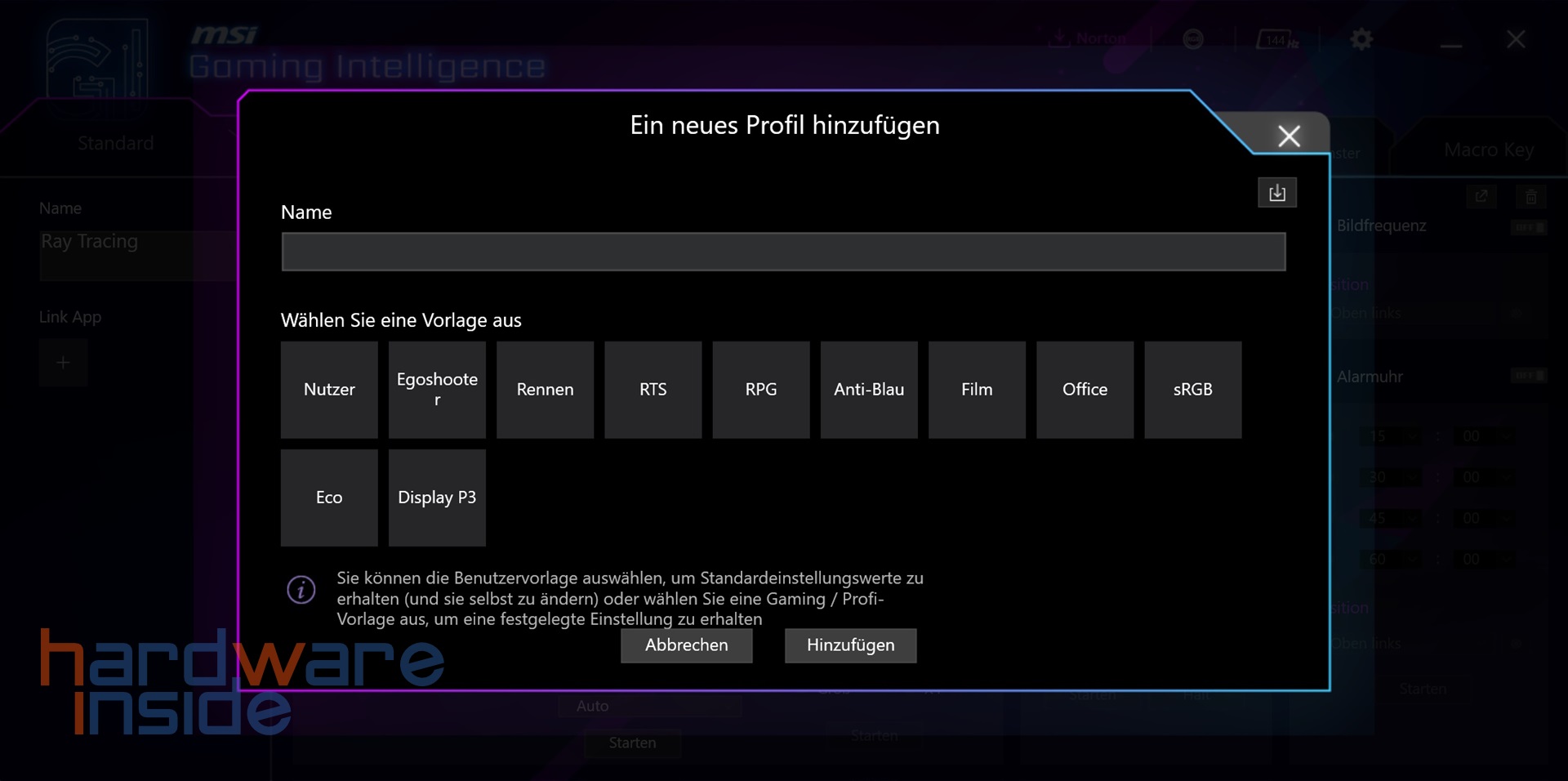Screen dimensions: 1568x781
Task: Click into the Name text field
Action: [782, 252]
